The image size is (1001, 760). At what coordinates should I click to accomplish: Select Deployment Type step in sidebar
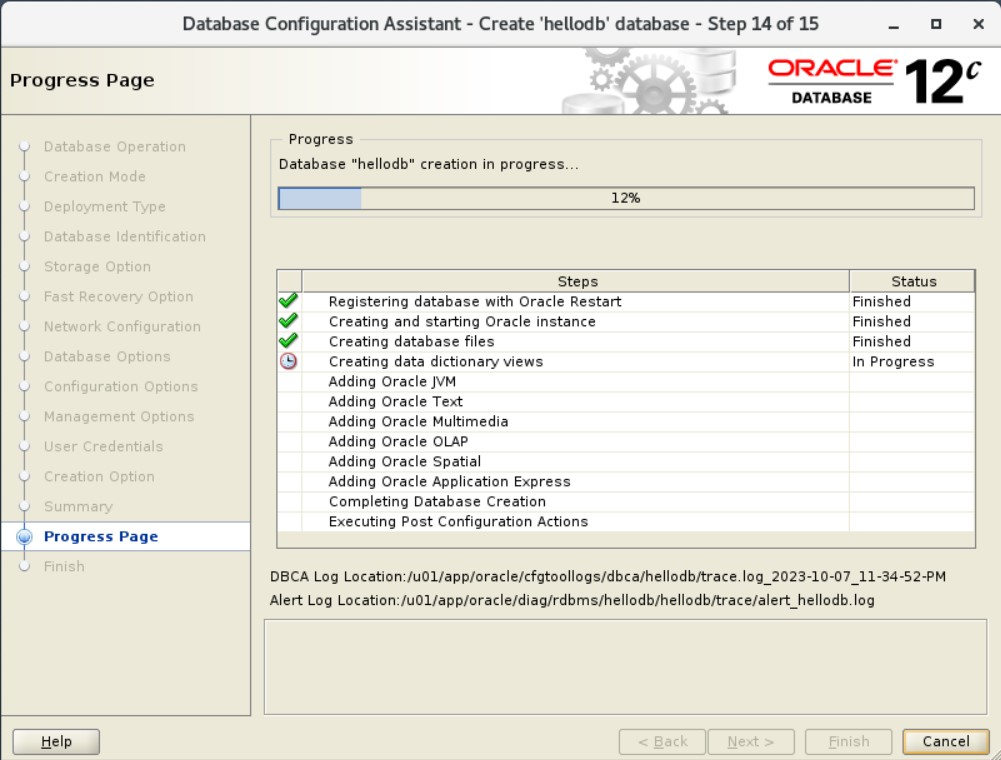(x=105, y=206)
